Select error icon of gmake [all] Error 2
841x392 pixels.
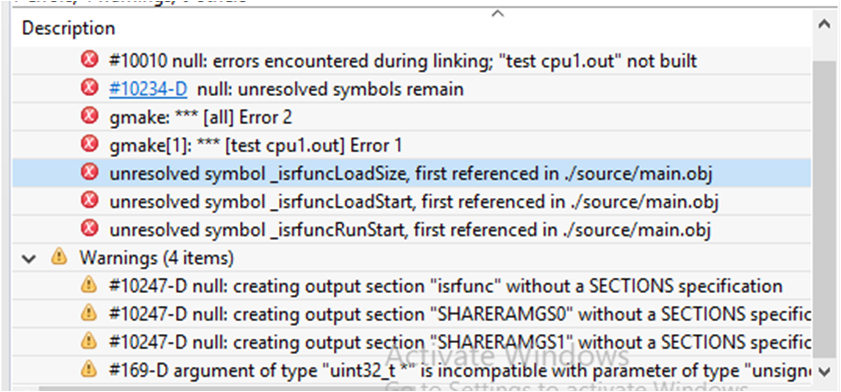89,116
